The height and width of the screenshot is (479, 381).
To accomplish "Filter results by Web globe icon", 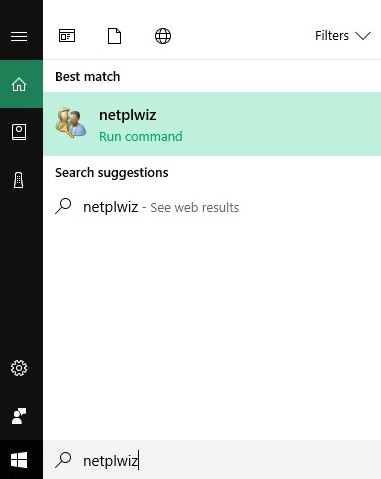I will point(163,36).
